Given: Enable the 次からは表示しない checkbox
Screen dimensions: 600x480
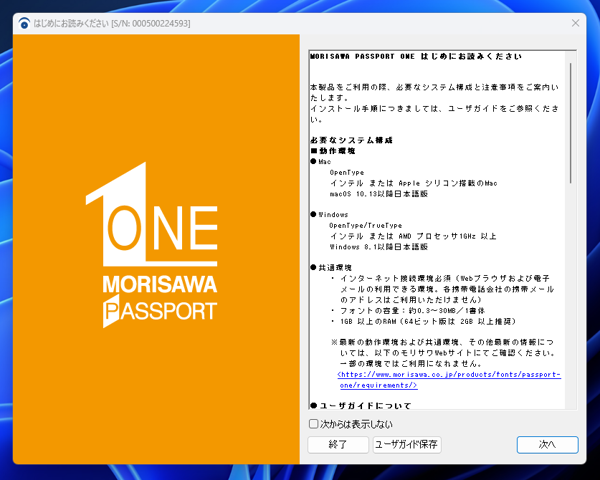Looking at the screenshot, I should click(x=313, y=424).
